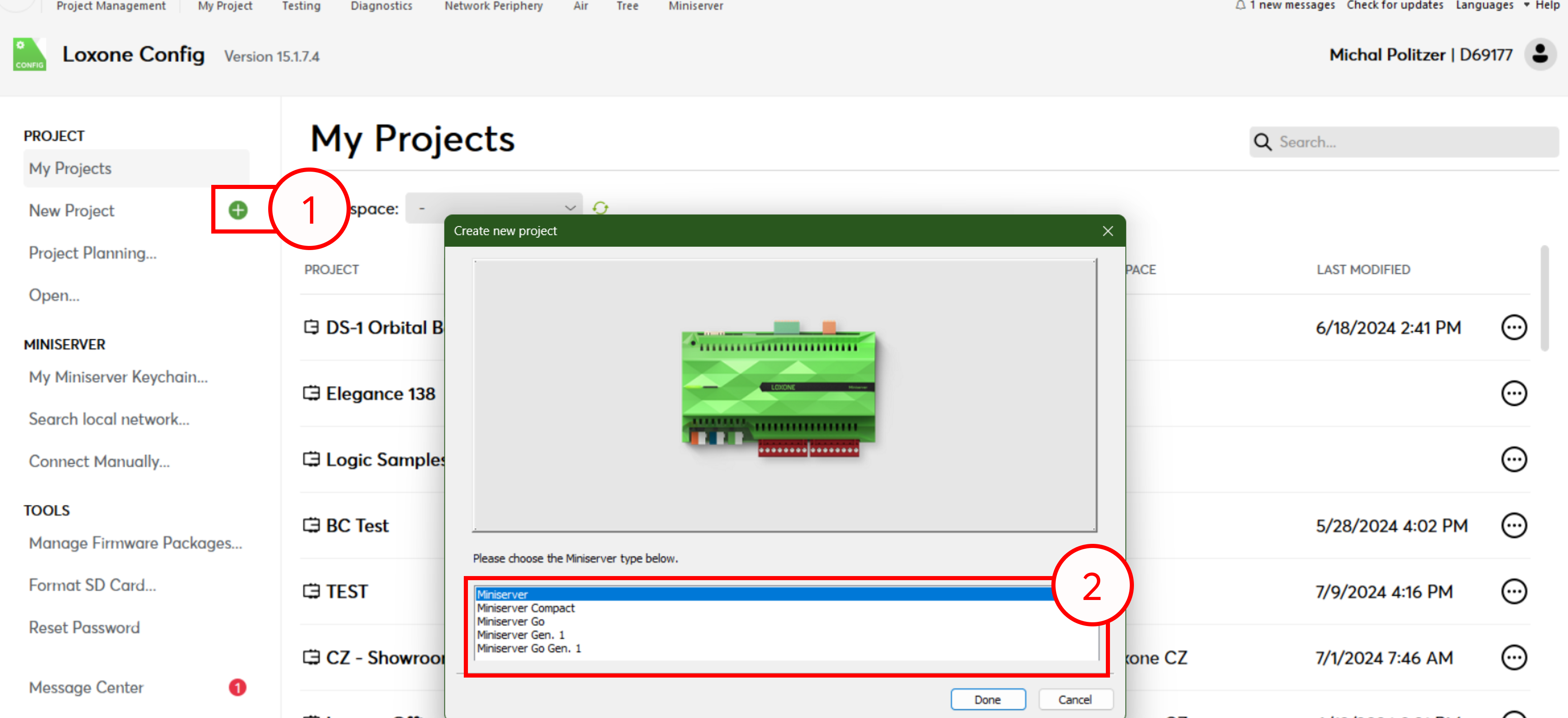Click the project icon beside DS-1 Orbital
Image resolution: width=1568 pixels, height=718 pixels.
311,327
